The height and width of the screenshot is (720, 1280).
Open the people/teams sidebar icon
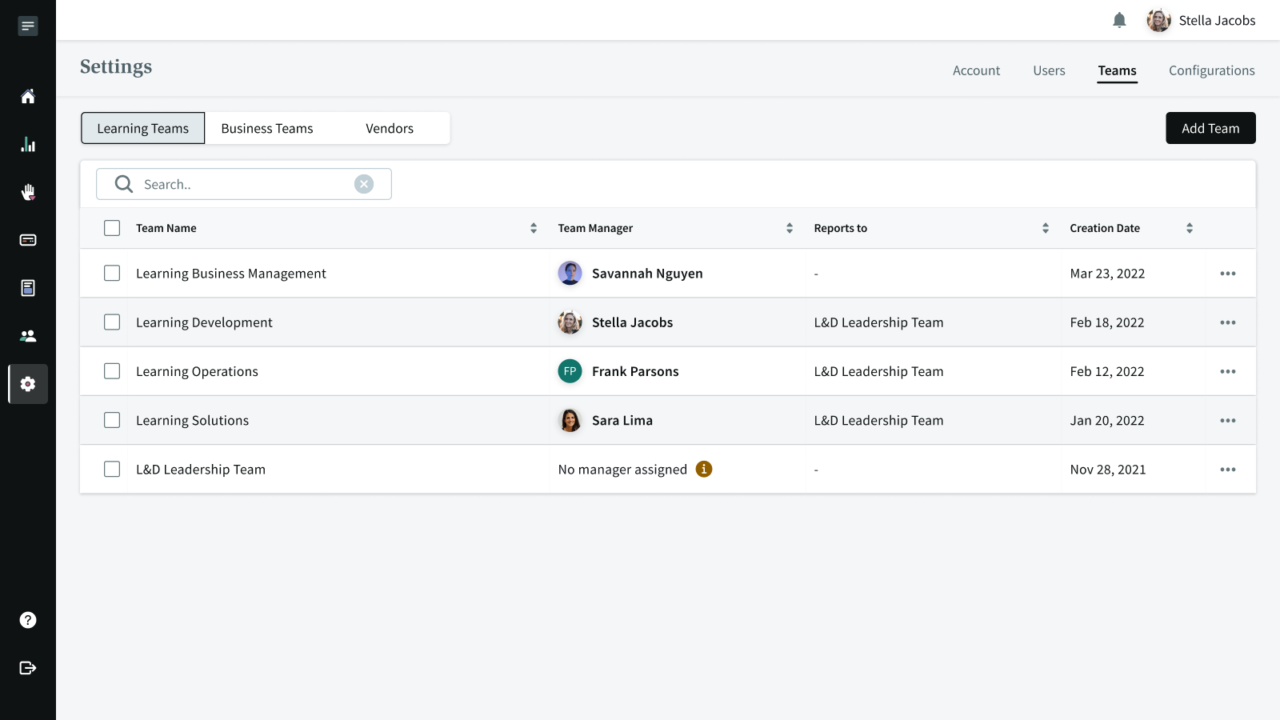click(x=28, y=336)
